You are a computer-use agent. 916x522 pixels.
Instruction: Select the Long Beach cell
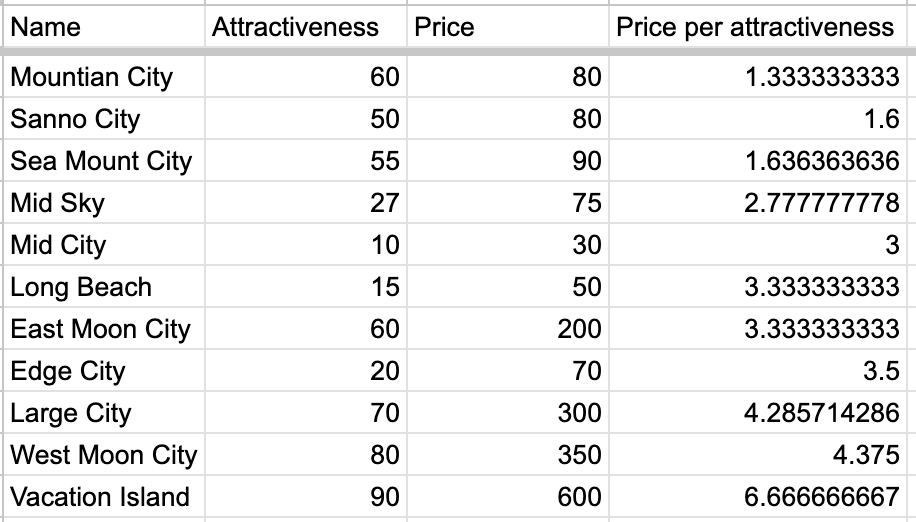(104, 287)
